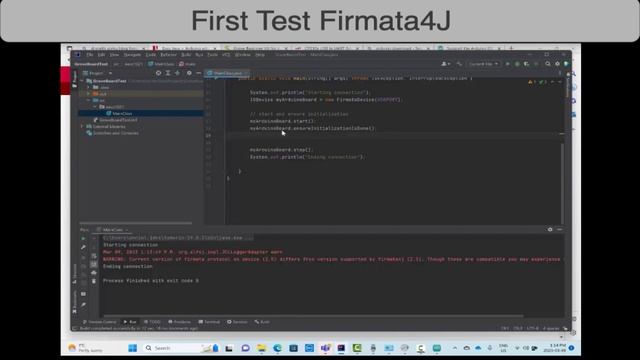Open the Problems tool window
Image resolution: width=640 pixels, height=360 pixels.
179,322
